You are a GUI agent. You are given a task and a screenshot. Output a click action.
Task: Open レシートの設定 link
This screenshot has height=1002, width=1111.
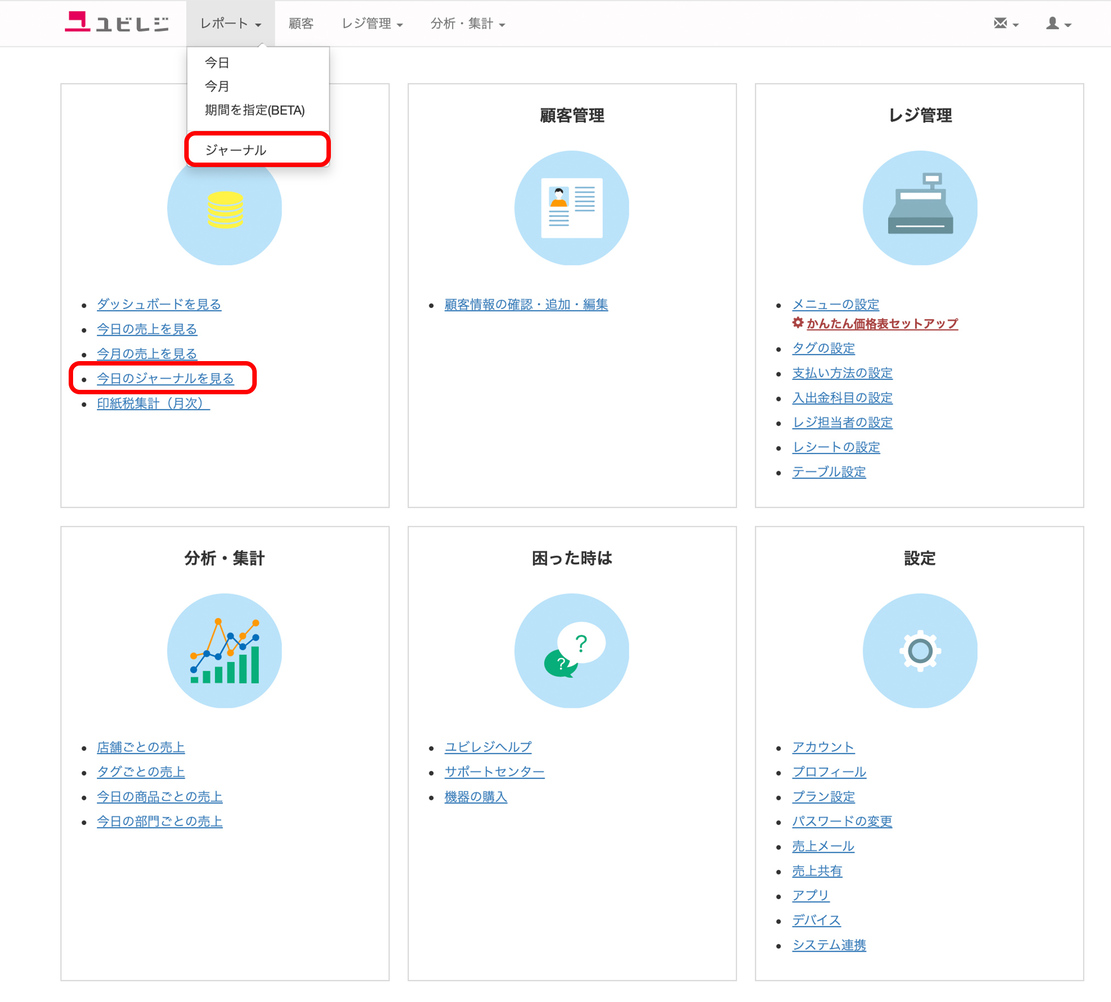coord(836,447)
